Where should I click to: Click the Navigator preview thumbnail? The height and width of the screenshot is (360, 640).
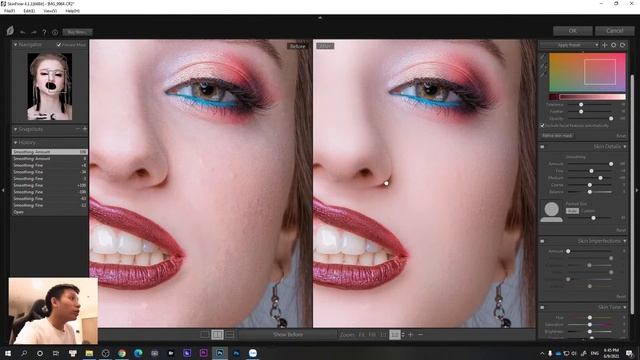point(50,86)
